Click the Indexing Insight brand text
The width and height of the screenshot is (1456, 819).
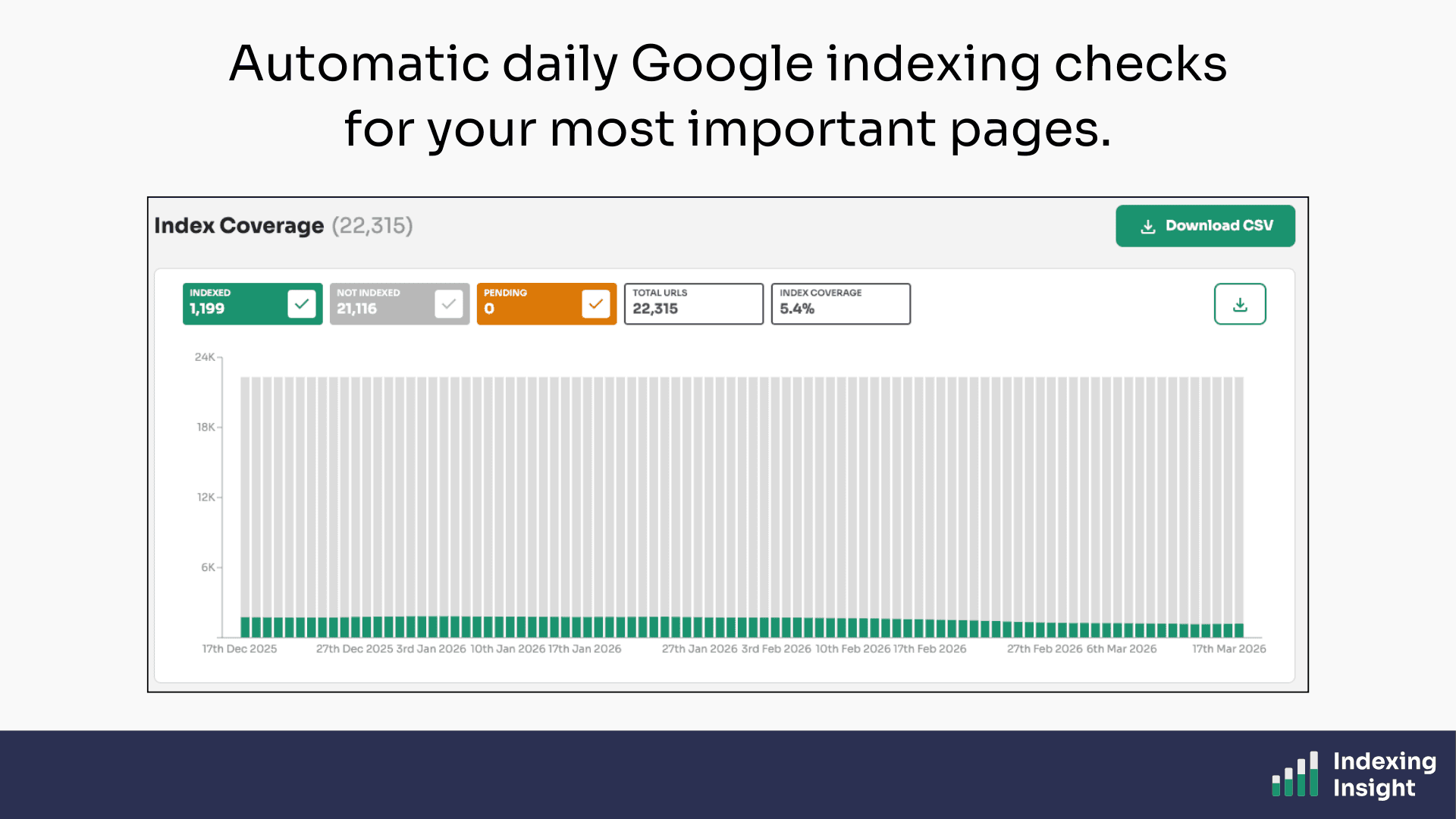pyautogui.click(x=1384, y=774)
